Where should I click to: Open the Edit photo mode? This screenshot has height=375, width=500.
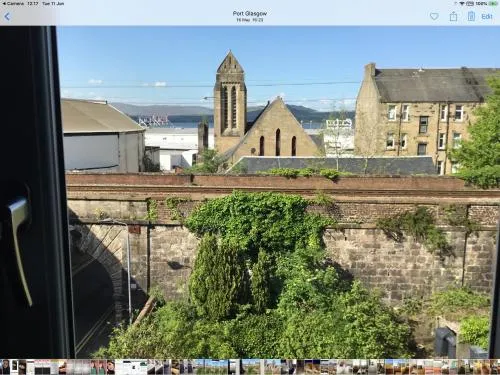pyautogui.click(x=487, y=16)
